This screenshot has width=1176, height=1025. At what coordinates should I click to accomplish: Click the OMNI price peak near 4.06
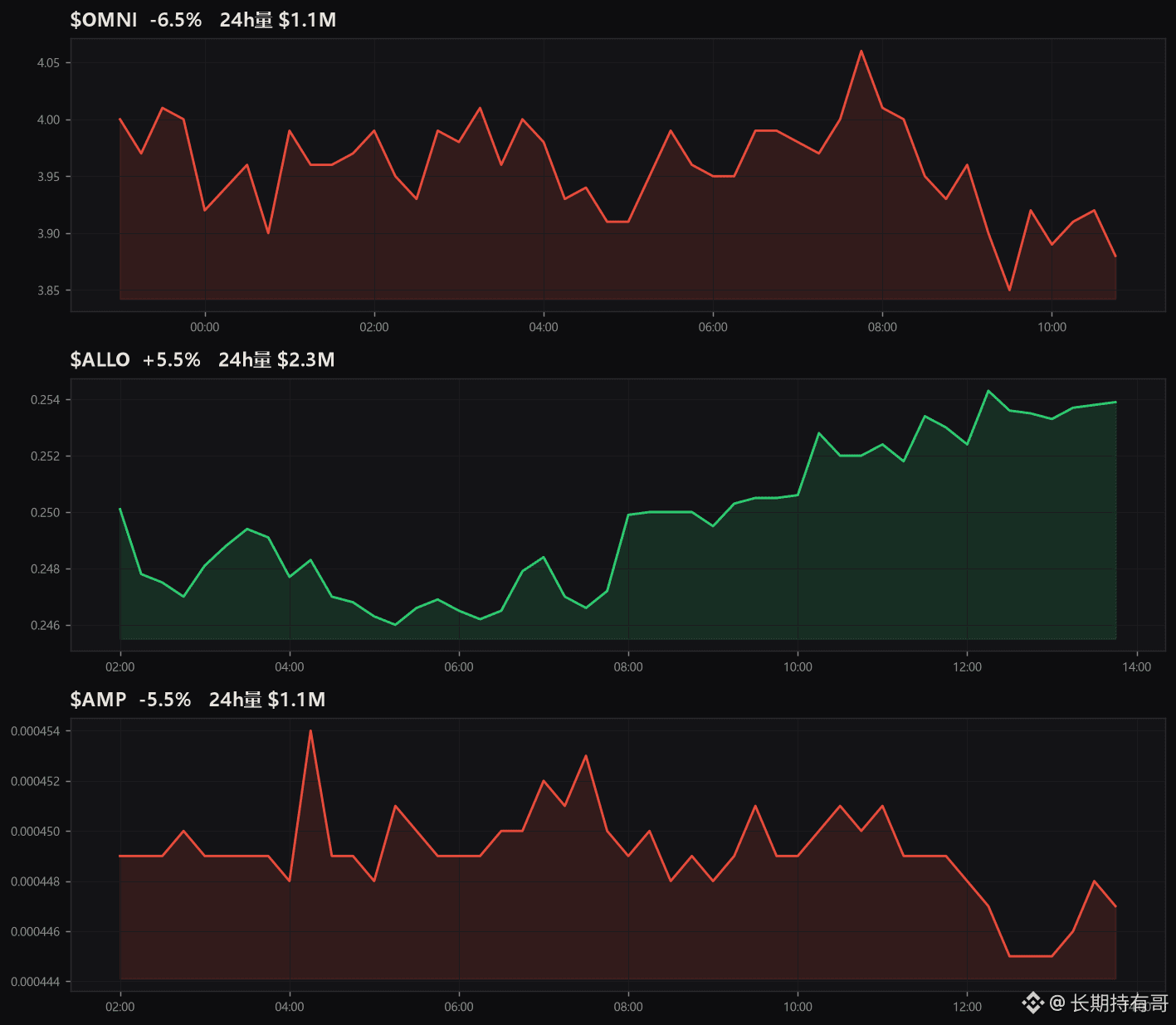click(x=861, y=51)
